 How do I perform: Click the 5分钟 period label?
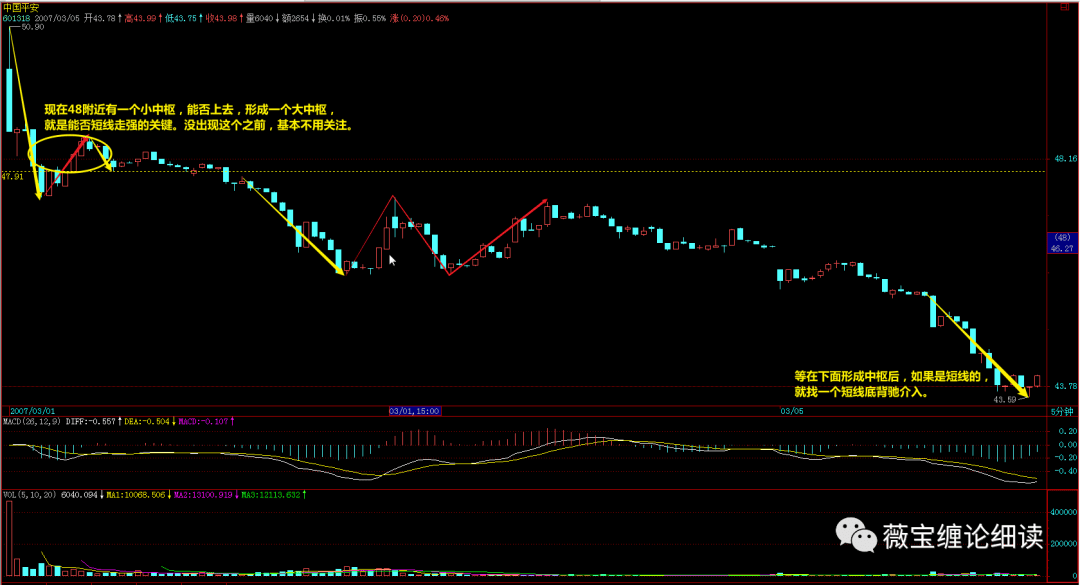point(1062,411)
